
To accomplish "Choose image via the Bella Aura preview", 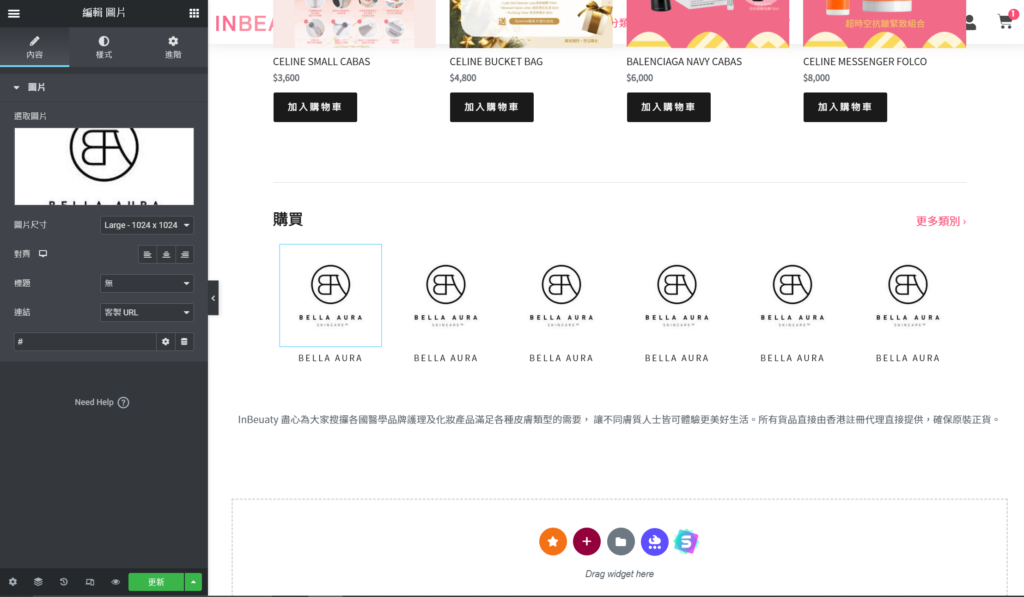I will click(x=104, y=167).
